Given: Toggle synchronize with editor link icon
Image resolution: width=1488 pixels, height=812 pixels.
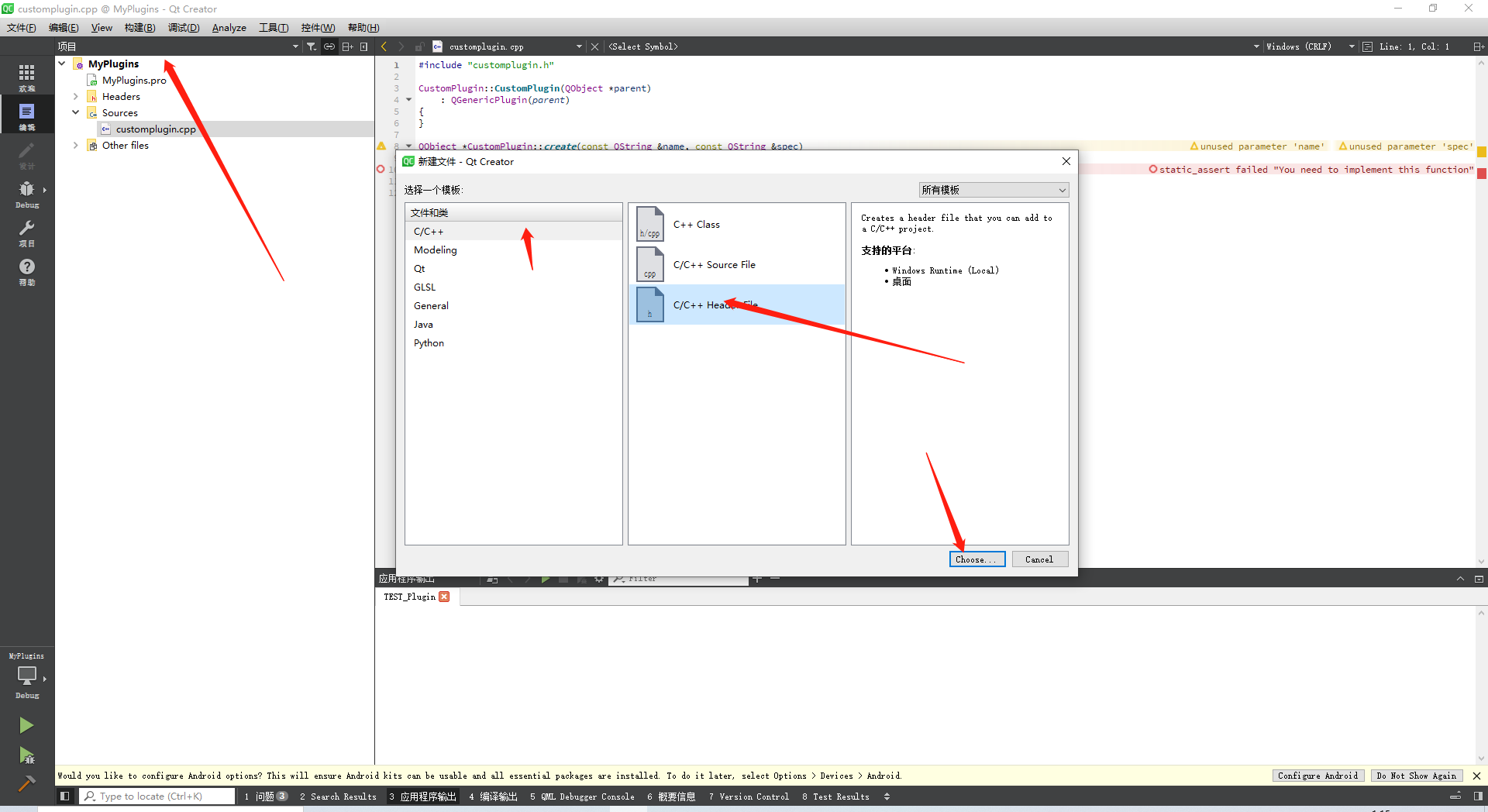Looking at the screenshot, I should 329,46.
